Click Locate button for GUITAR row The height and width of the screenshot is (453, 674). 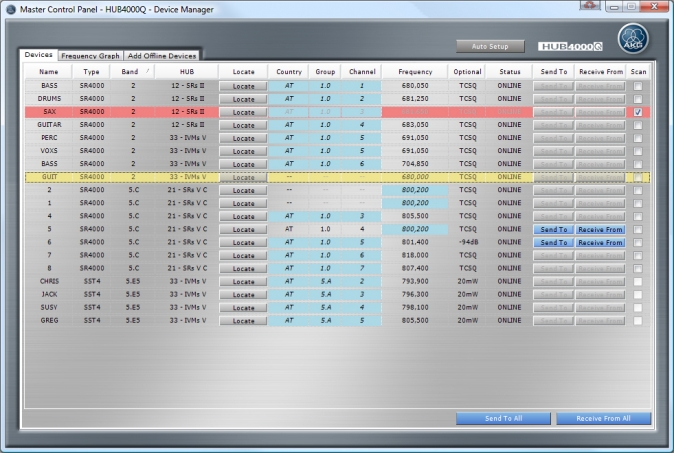tap(243, 125)
